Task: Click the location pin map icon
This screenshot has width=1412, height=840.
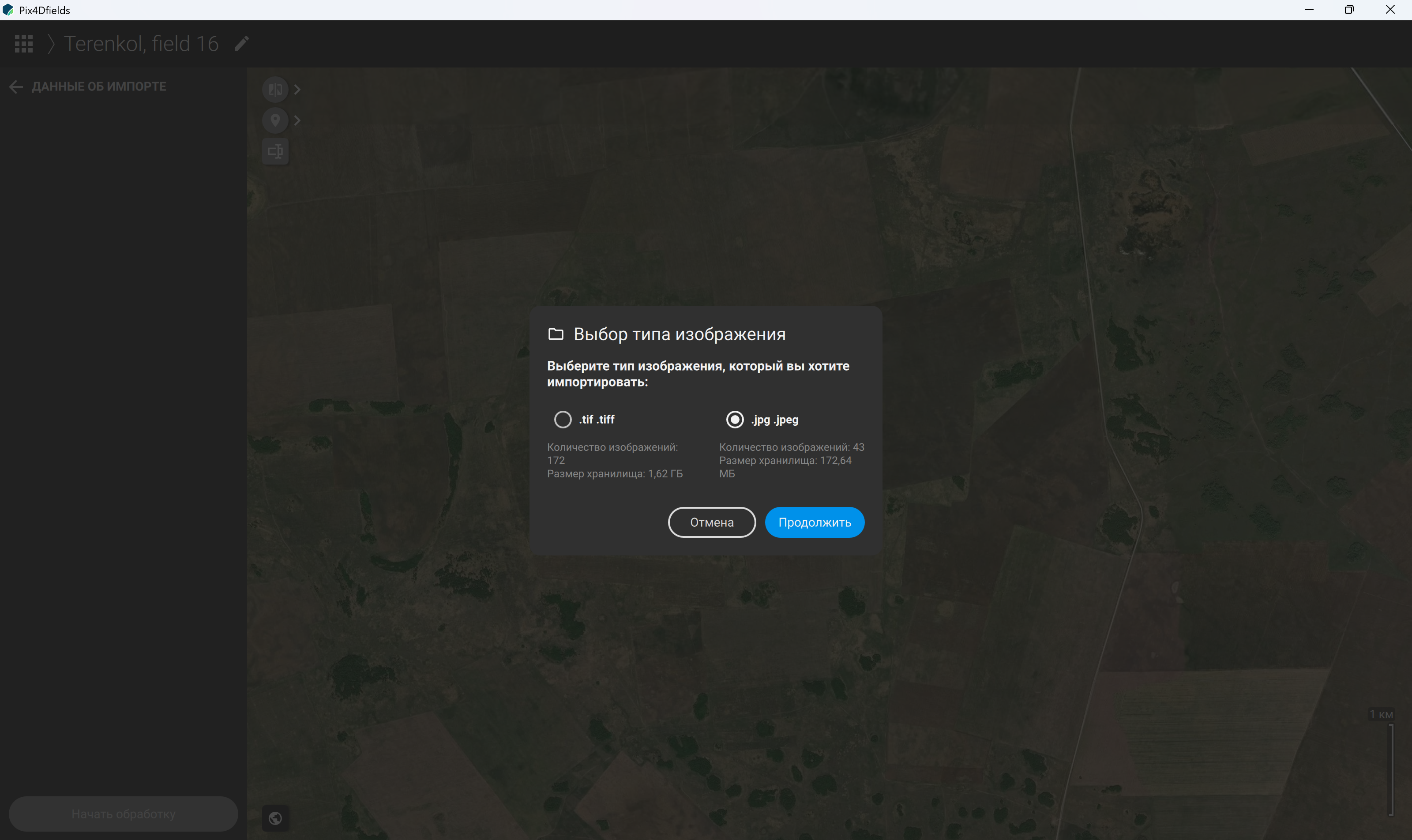Action: pyautogui.click(x=275, y=120)
